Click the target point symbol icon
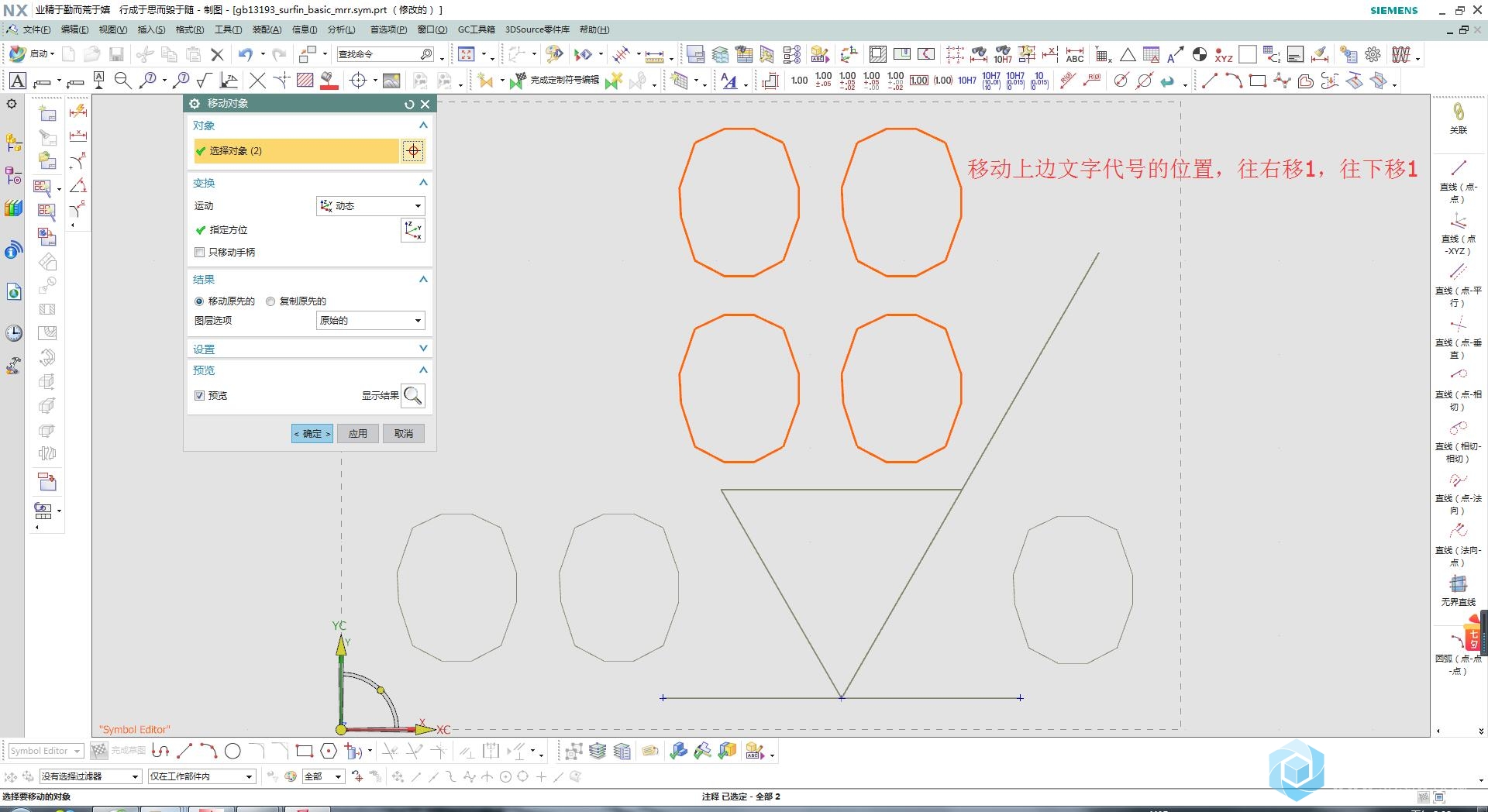This screenshot has width=1488, height=812. pyautogui.click(x=358, y=81)
